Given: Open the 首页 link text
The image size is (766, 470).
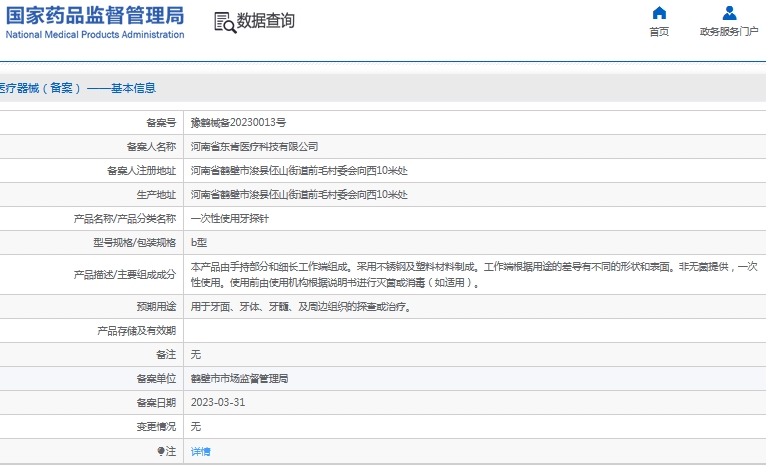Looking at the screenshot, I should click(659, 32).
